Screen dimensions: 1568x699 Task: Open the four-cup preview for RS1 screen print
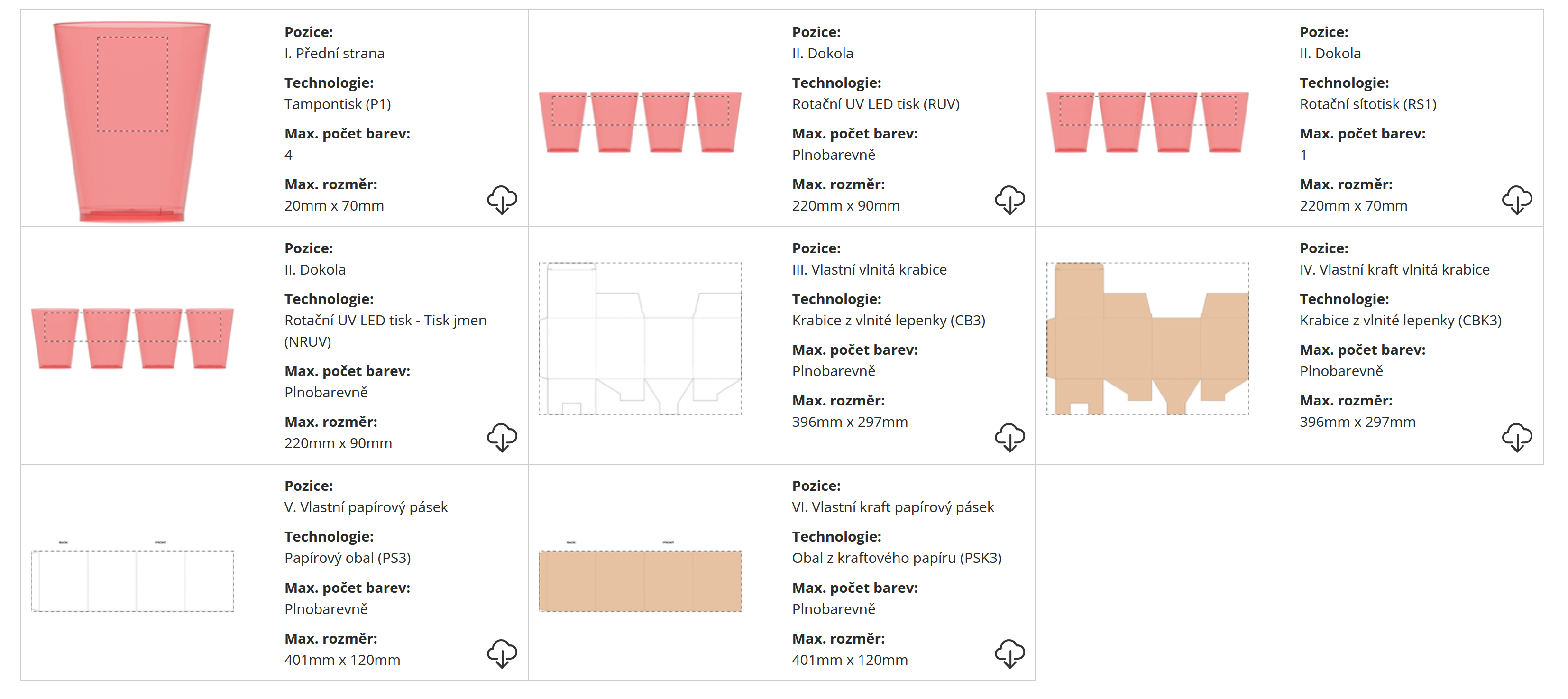tap(1147, 122)
